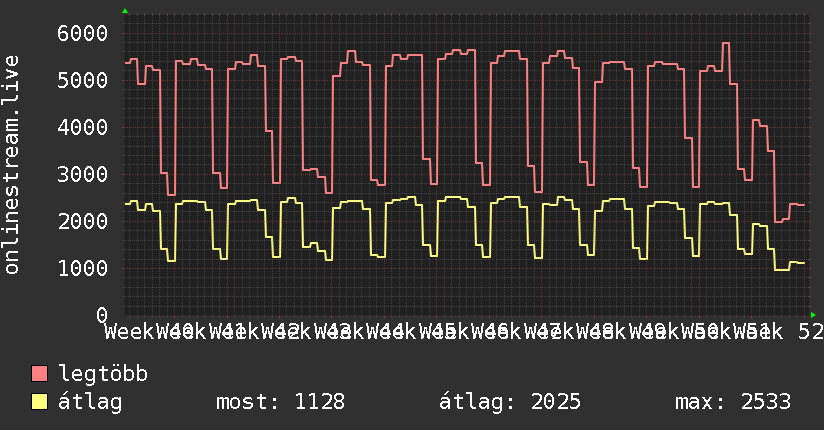Click the 2000 y-axis label

point(83,221)
